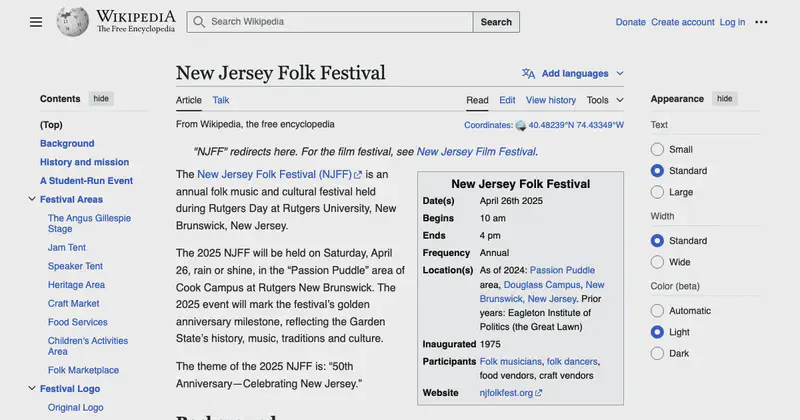Screen dimensions: 800x420
Task: Jump to Heritage Area subsection
Action: 76,285
